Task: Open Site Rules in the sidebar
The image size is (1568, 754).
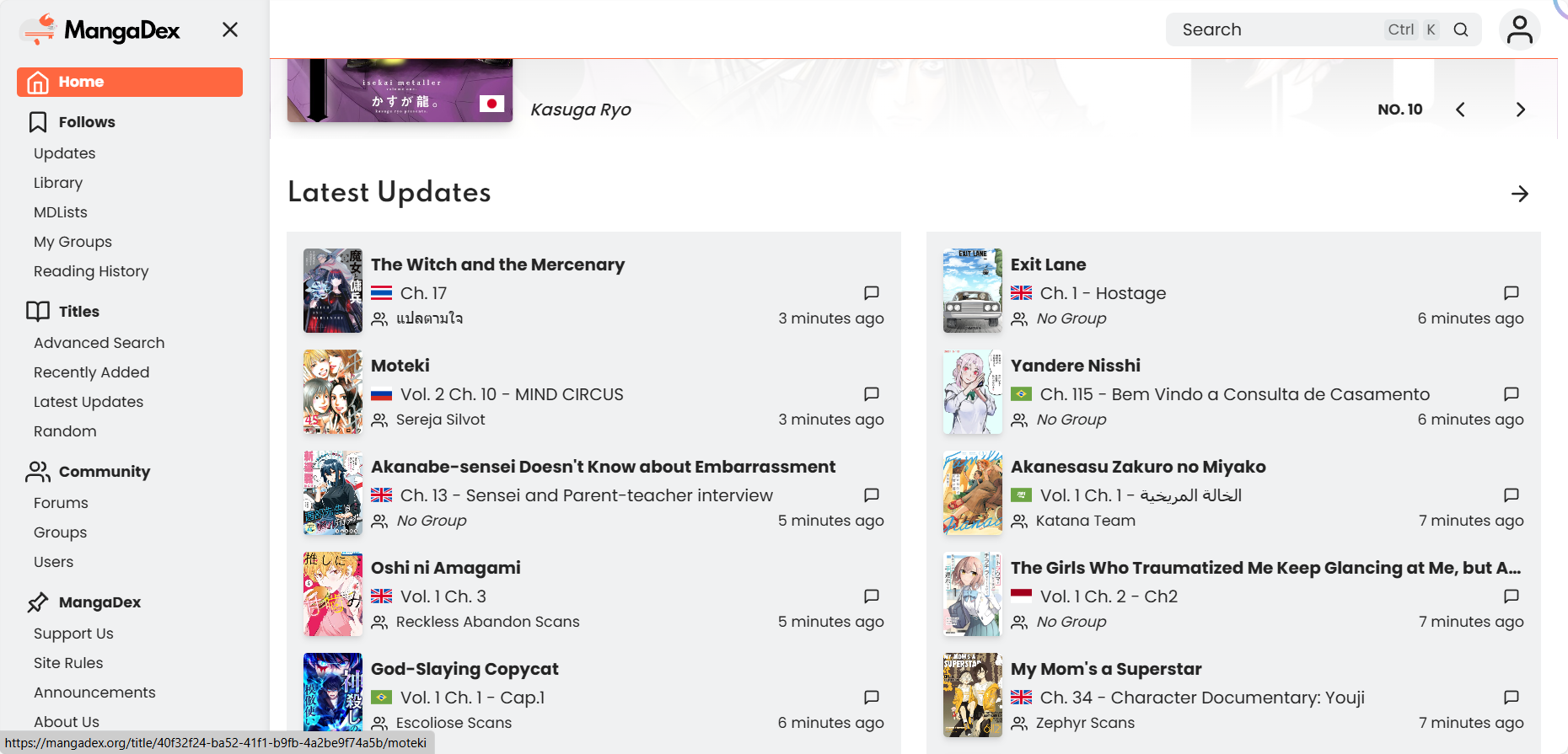Action: tap(68, 663)
